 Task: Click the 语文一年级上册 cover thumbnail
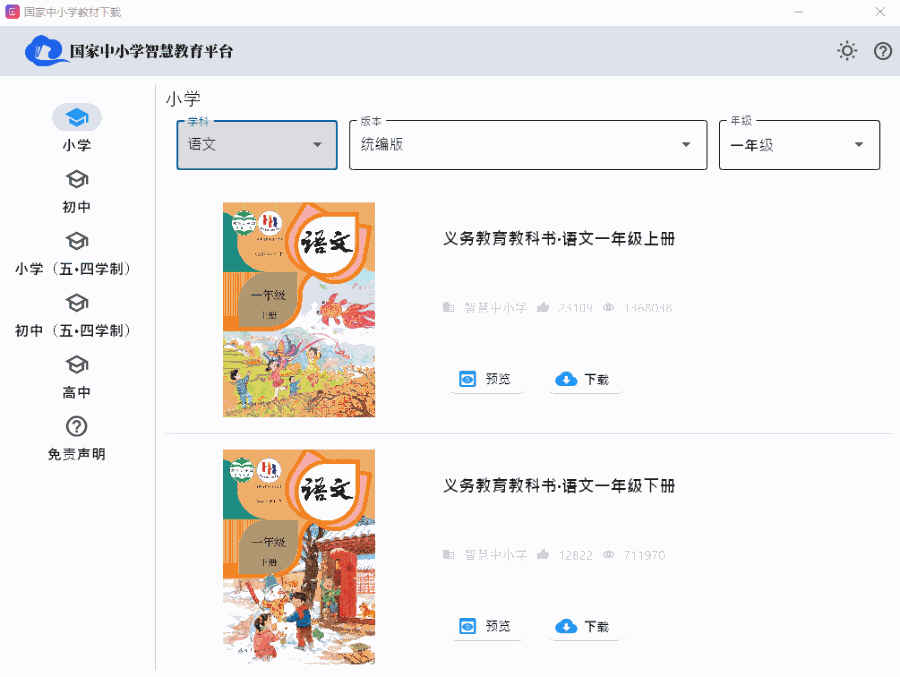pos(298,308)
